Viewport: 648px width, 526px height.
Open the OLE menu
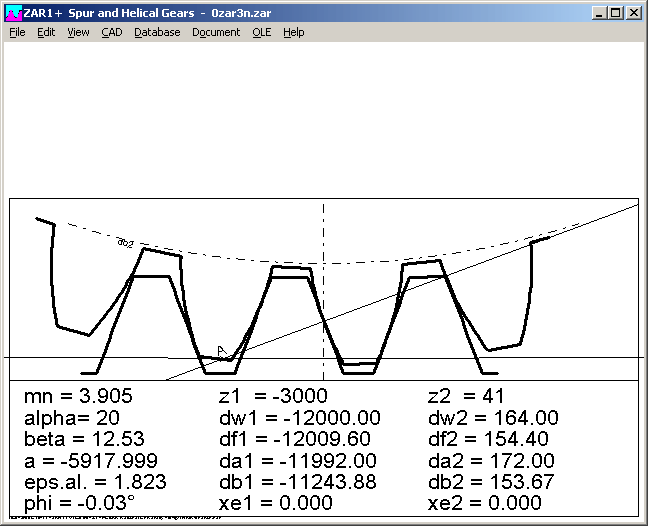[261, 32]
